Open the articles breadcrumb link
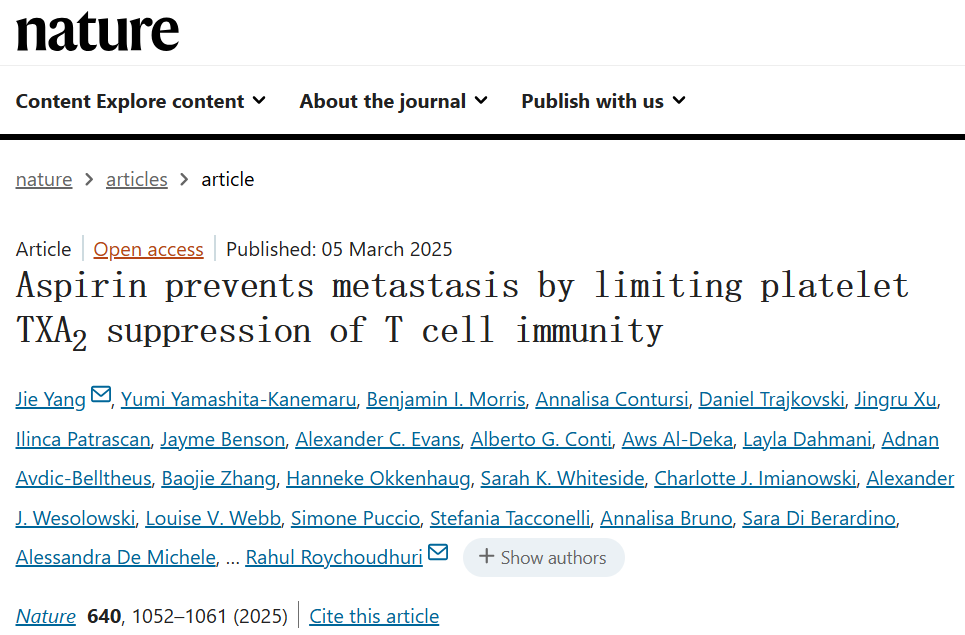This screenshot has width=965, height=635. pyautogui.click(x=137, y=180)
